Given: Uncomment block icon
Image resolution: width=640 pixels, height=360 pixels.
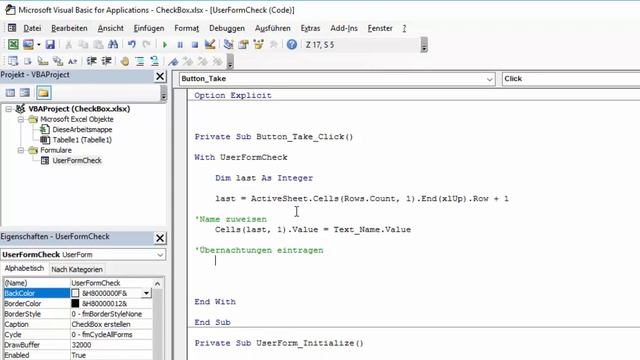Looking at the screenshot, I should (154, 61).
